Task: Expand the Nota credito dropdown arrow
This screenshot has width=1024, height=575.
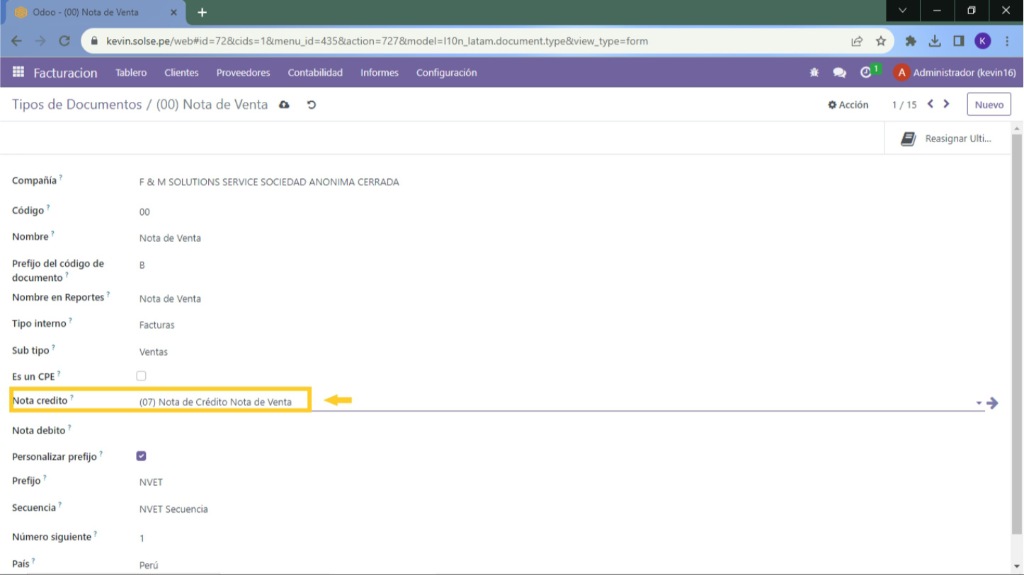Action: click(978, 403)
